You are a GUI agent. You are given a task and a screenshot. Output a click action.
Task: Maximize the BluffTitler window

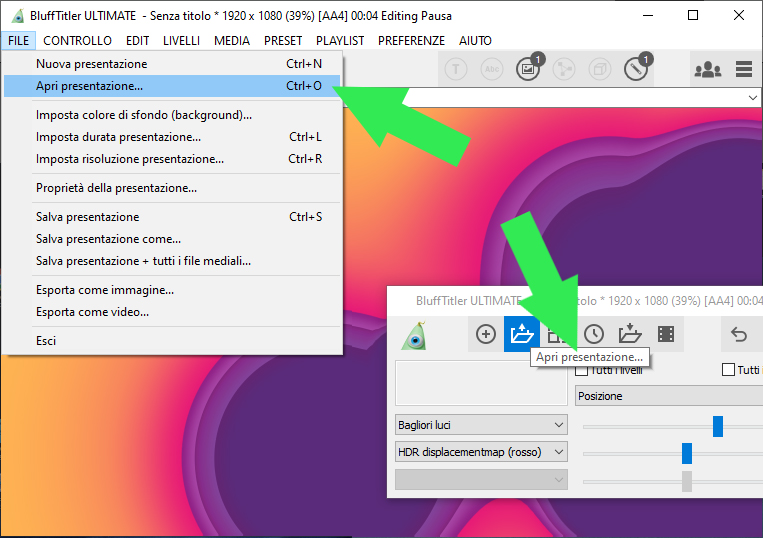(693, 16)
